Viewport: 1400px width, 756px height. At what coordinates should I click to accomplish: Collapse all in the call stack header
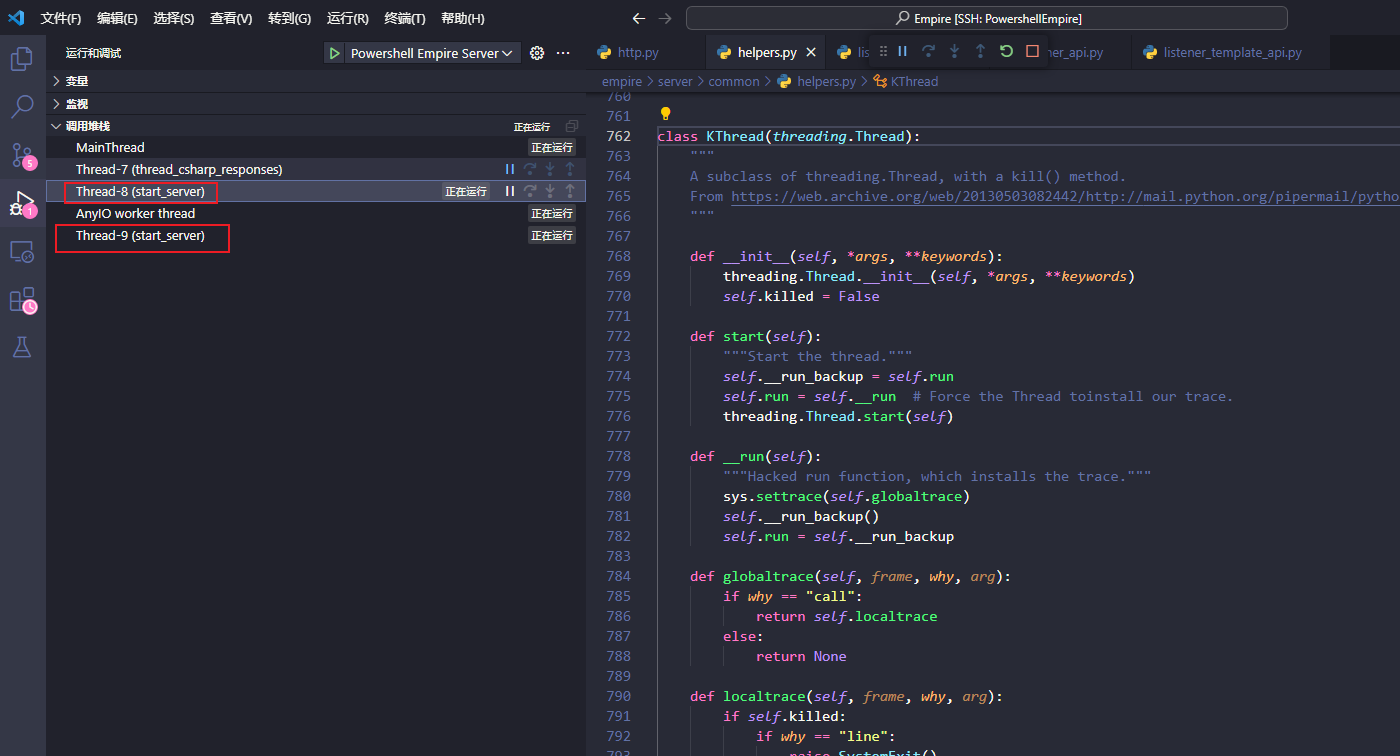tap(572, 126)
